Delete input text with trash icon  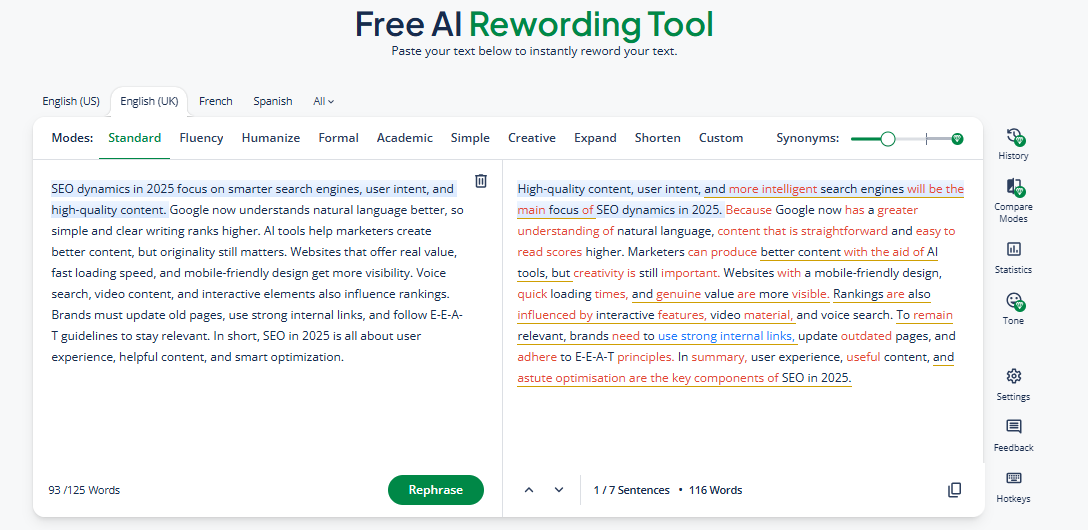click(x=481, y=181)
